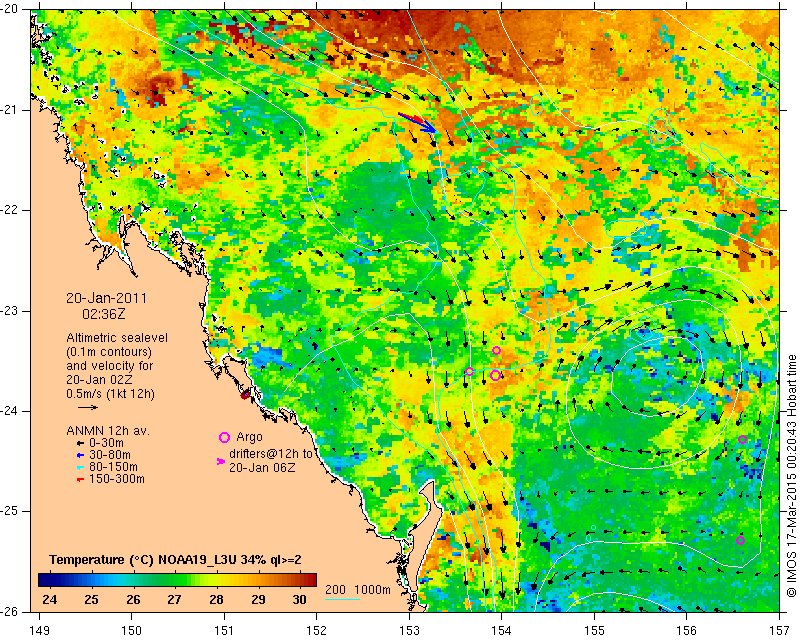Click the 'Argo' legend text

(x=249, y=437)
